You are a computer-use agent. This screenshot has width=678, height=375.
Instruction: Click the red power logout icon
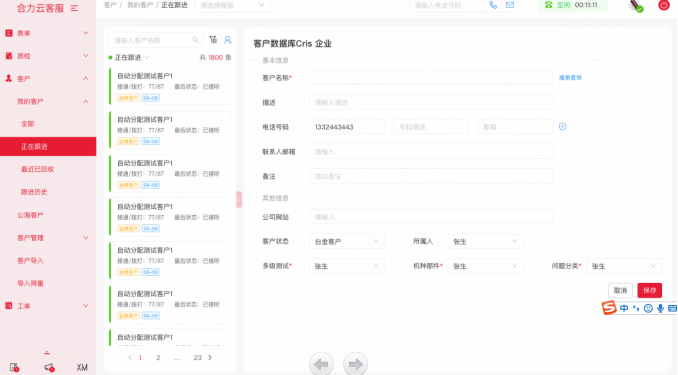pos(664,5)
